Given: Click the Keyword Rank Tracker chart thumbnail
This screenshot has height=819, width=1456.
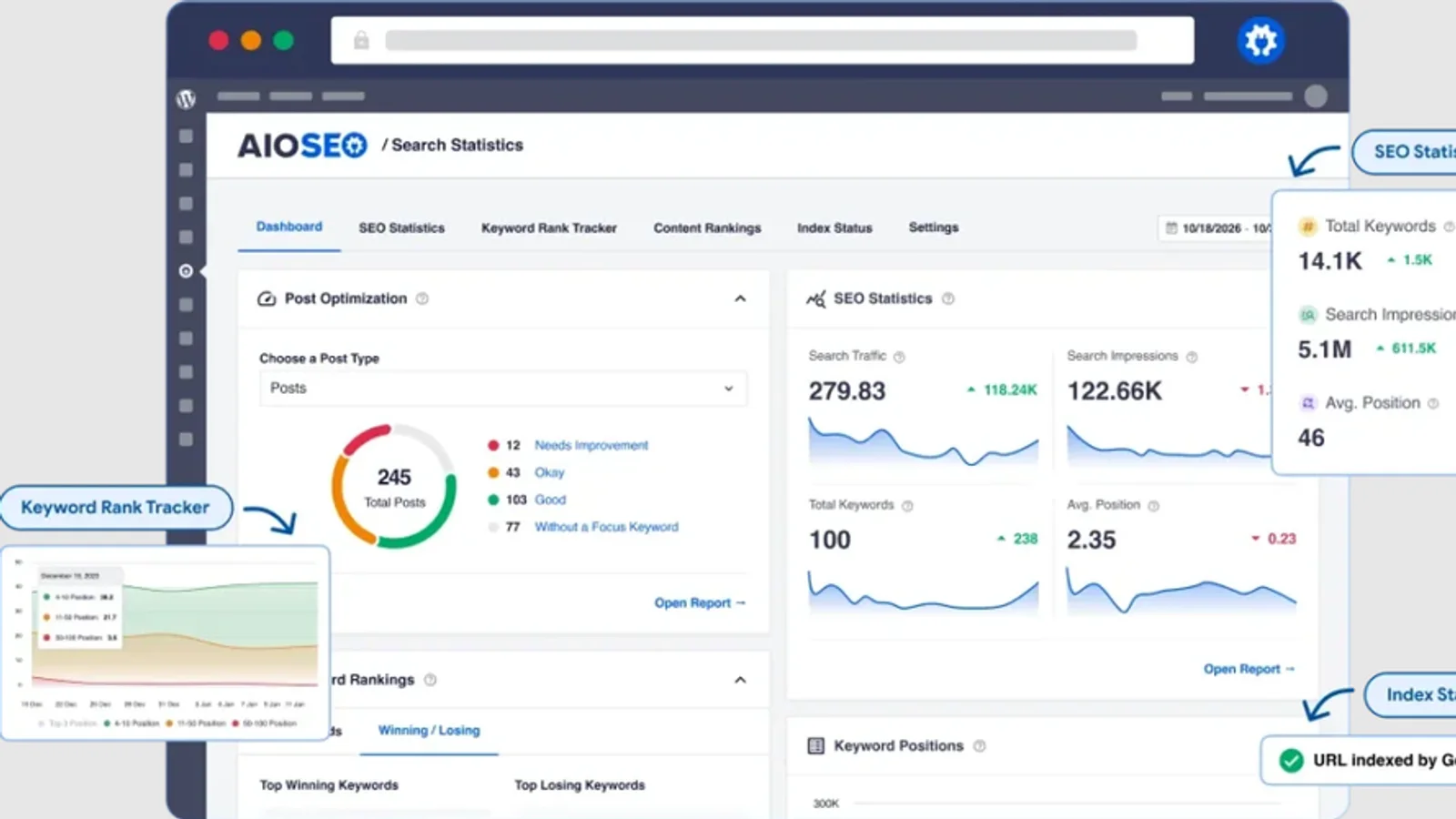Looking at the screenshot, I should 166,642.
